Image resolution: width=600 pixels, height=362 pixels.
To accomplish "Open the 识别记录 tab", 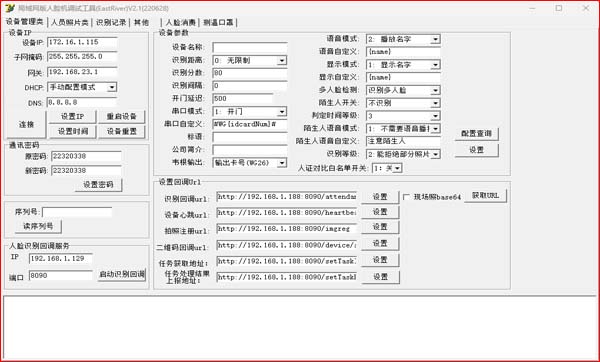I will point(111,23).
